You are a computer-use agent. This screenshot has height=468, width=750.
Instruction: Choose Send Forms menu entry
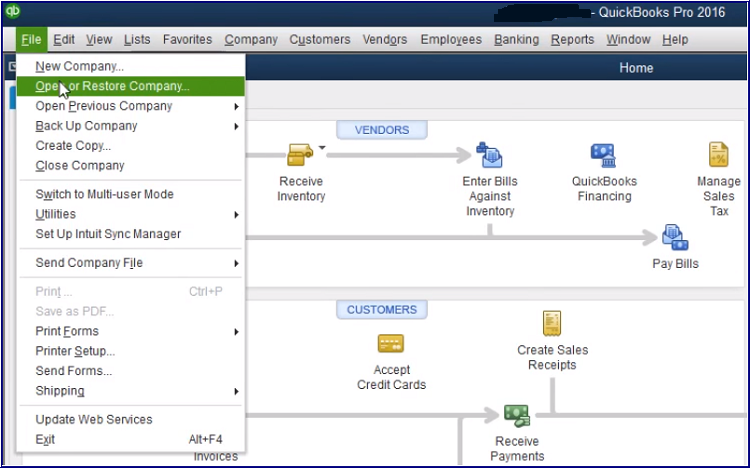pyautogui.click(x=131, y=371)
